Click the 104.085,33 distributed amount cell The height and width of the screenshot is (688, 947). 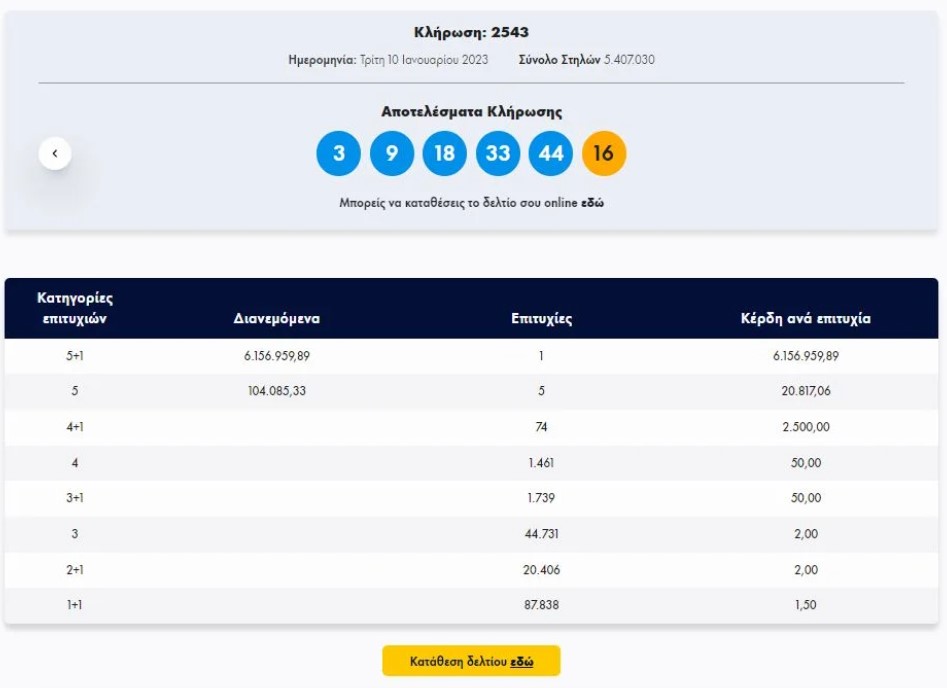[277, 391]
